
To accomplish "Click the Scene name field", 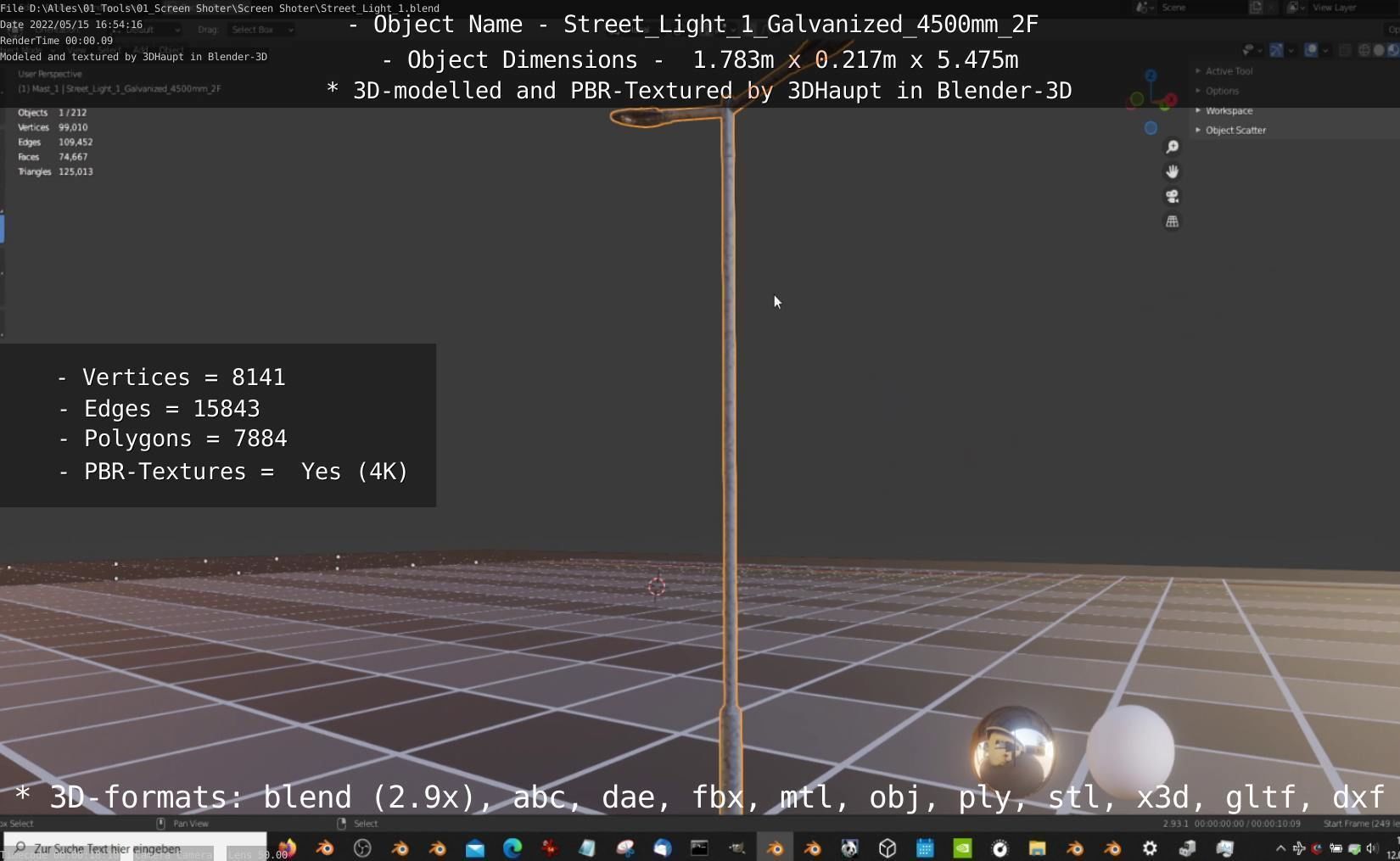I will pyautogui.click(x=1201, y=8).
